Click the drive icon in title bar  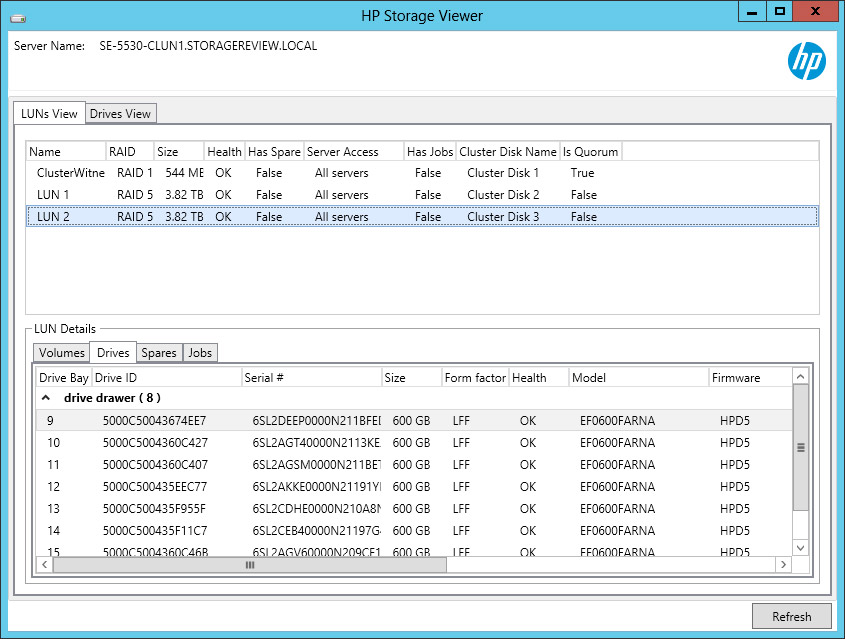point(18,18)
